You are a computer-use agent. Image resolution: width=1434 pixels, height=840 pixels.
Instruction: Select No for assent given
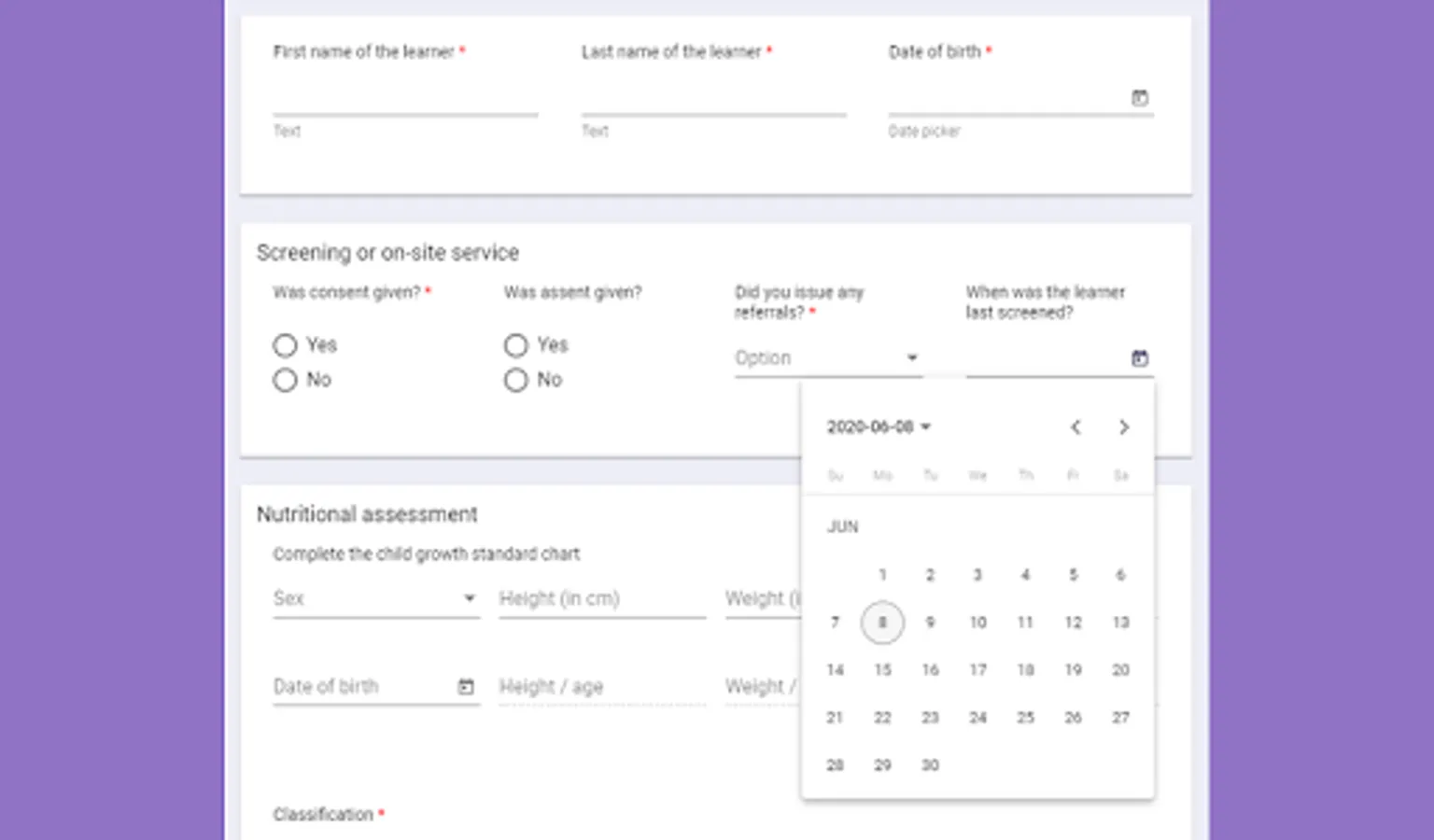click(516, 380)
